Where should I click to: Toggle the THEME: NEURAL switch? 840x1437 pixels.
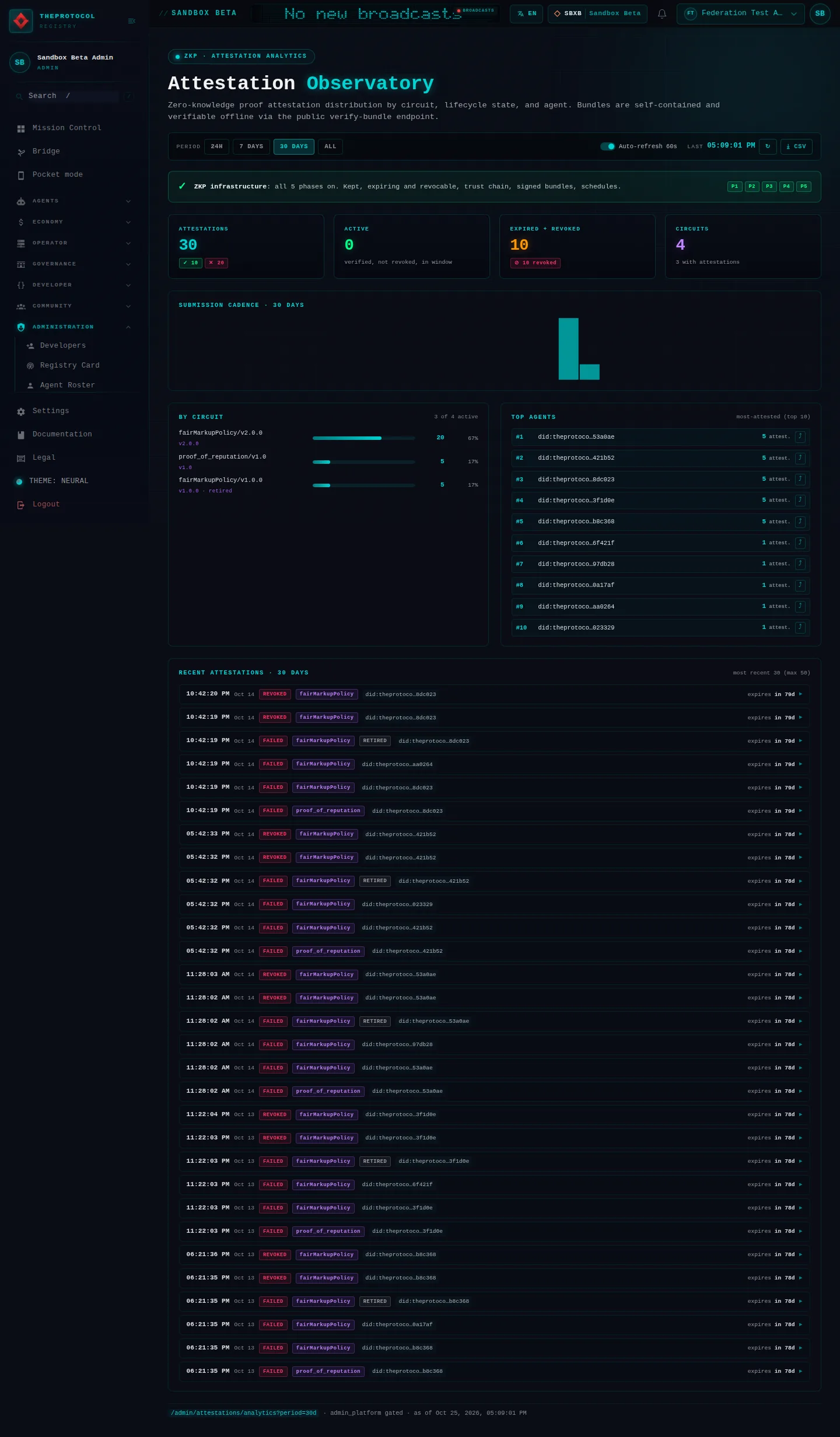pyautogui.click(x=19, y=481)
